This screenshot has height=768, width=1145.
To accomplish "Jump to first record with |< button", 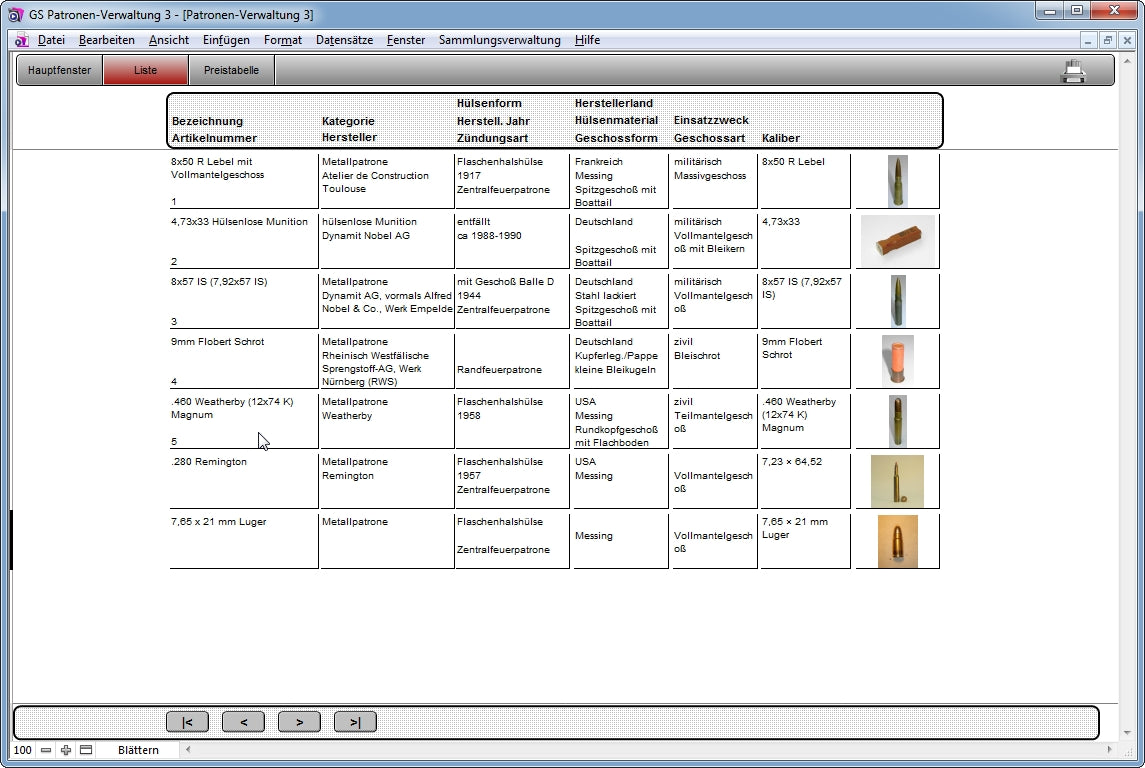I will pos(187,722).
